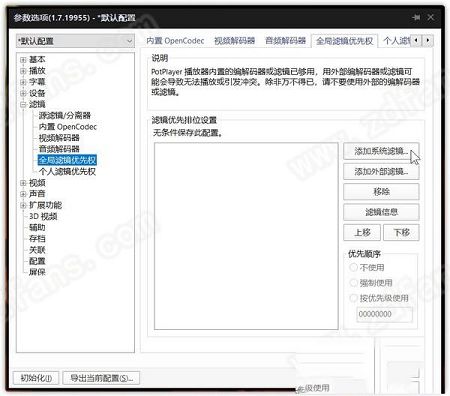The height and width of the screenshot is (396, 450).
Task: Select the 声音 tree label
Action: click(37, 194)
